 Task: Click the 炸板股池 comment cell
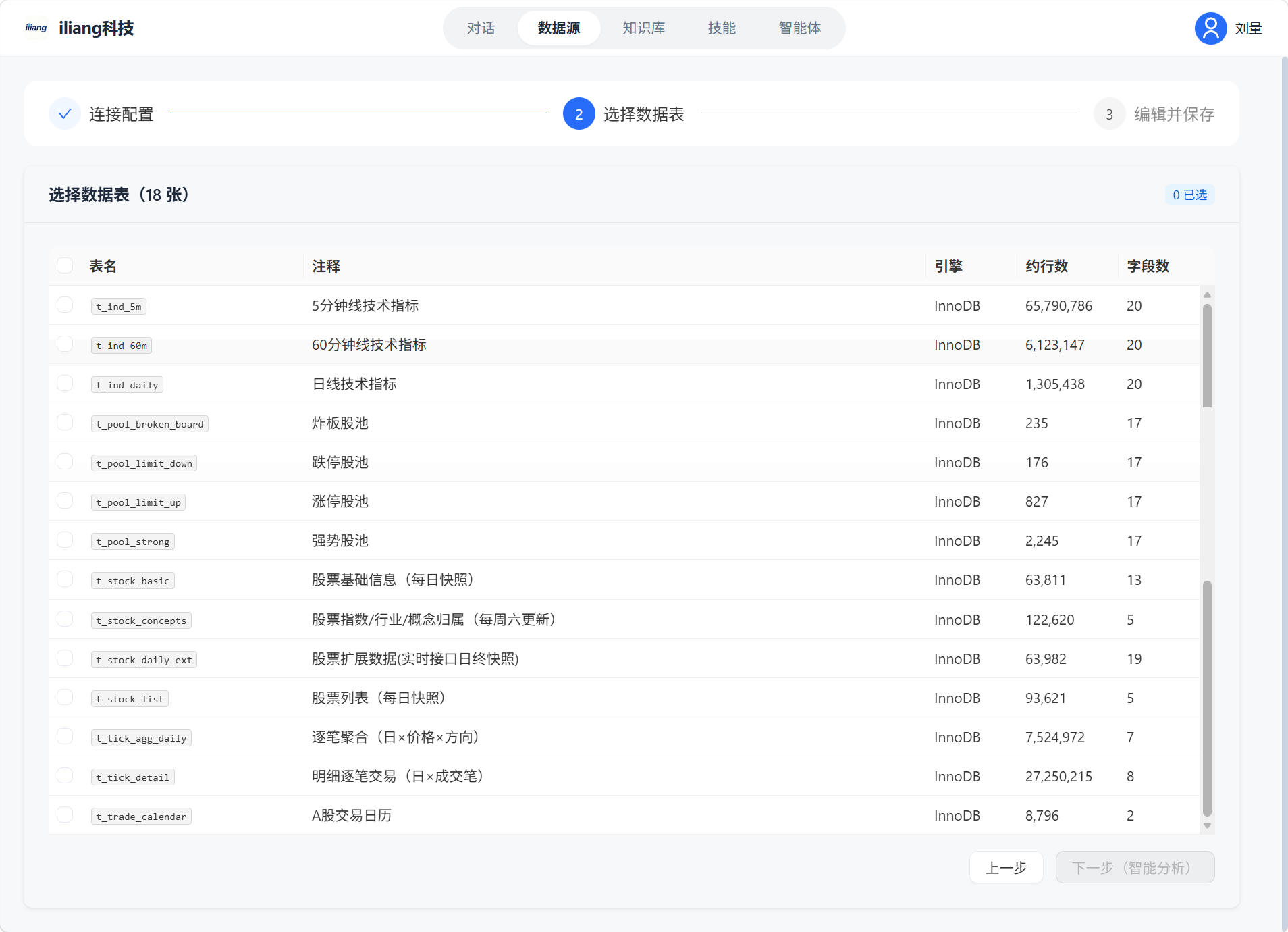coord(340,423)
